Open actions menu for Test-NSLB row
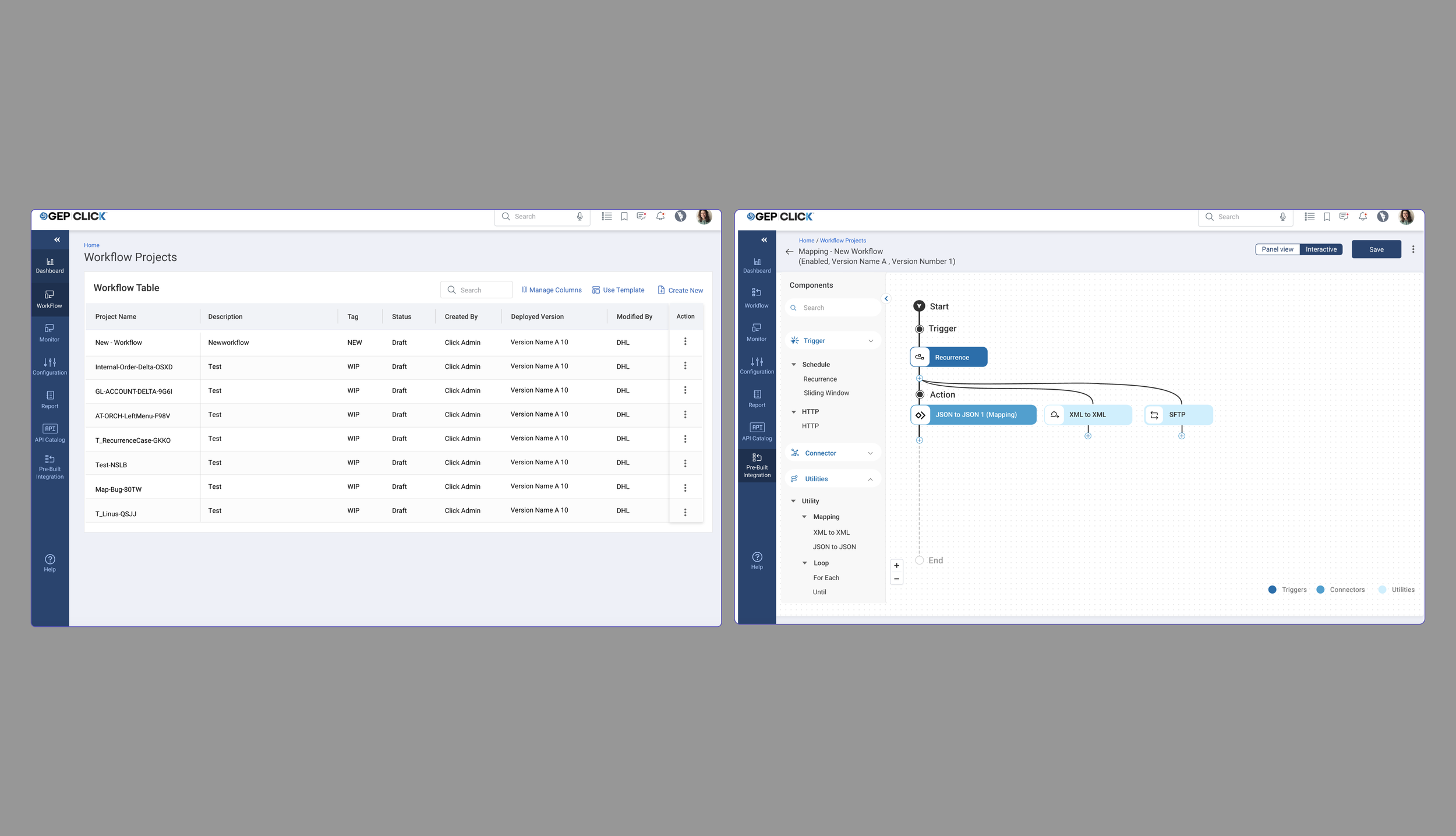The height and width of the screenshot is (836, 1456). coord(685,463)
